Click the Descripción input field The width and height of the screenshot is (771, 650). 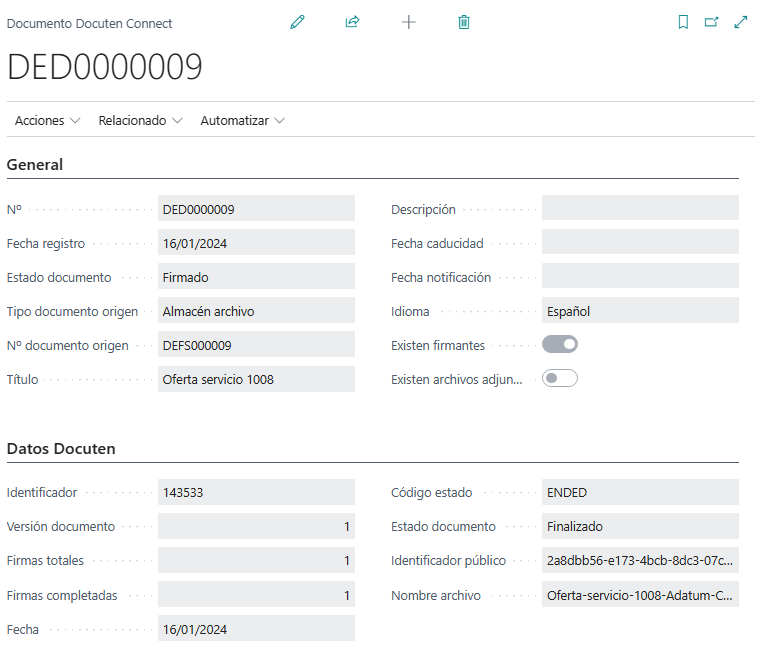tap(640, 208)
